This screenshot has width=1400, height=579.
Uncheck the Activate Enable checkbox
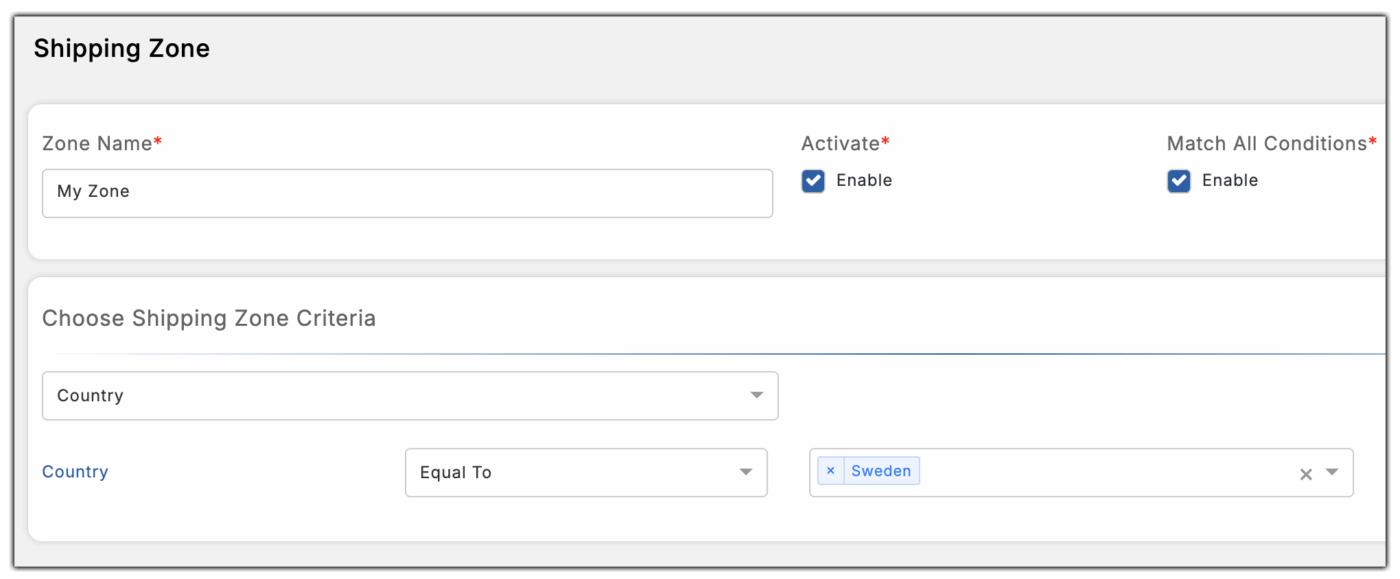click(x=813, y=181)
